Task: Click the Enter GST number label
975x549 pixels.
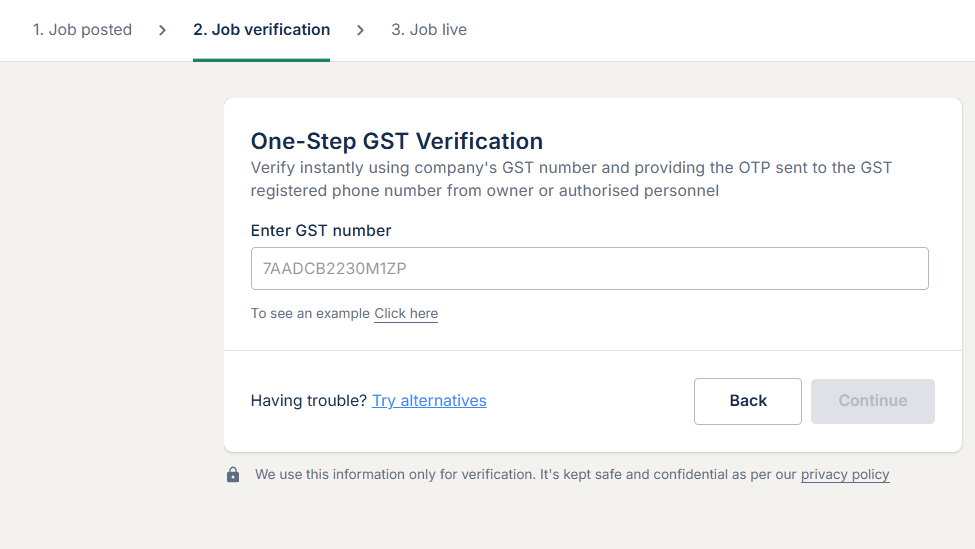Action: (x=321, y=231)
